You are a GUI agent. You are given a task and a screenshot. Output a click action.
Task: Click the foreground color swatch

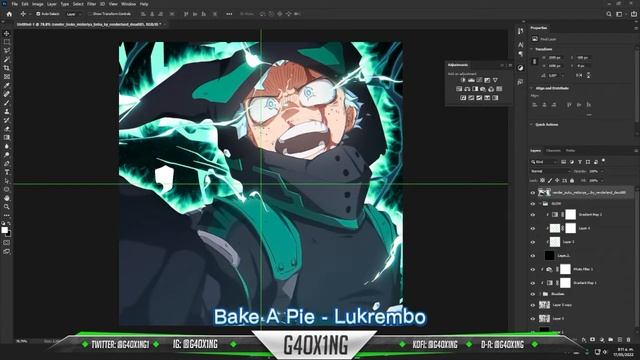tap(4, 230)
